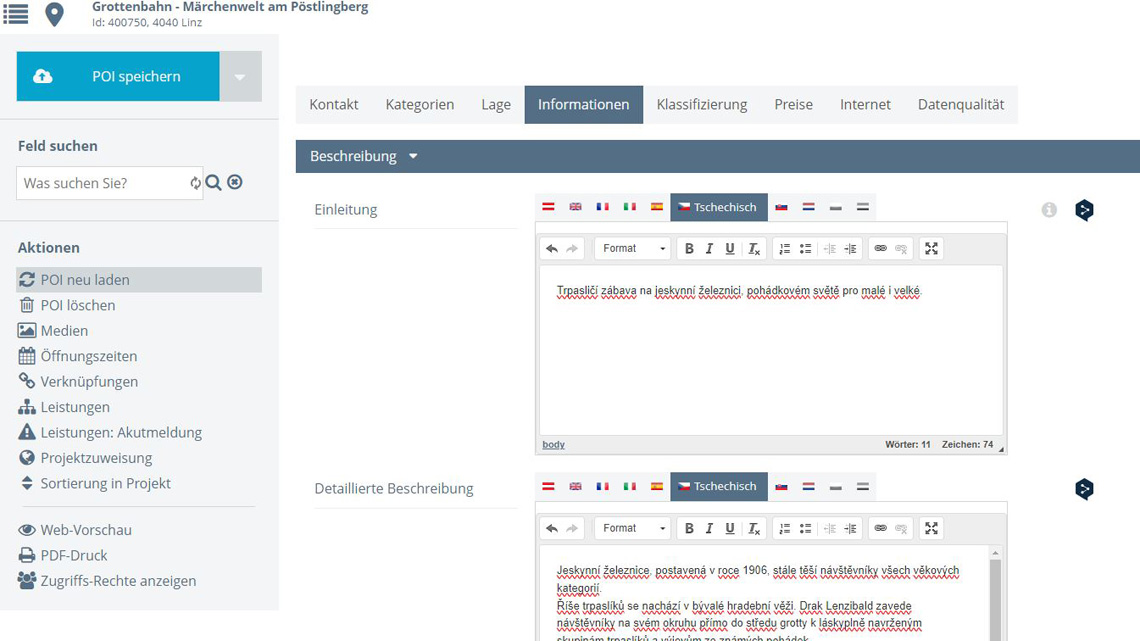
Task: Decrease indent in the Einleitung editor
Action: pyautogui.click(x=830, y=249)
